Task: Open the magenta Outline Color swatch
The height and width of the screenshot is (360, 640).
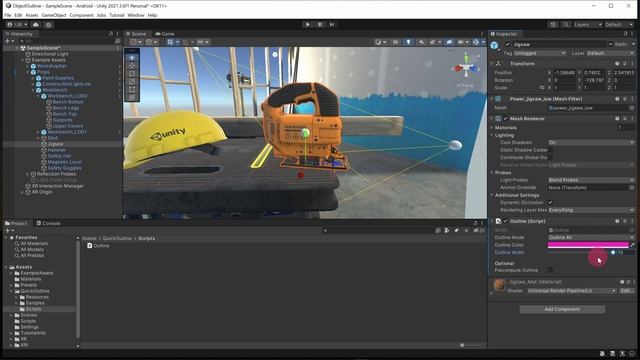Action: point(588,245)
